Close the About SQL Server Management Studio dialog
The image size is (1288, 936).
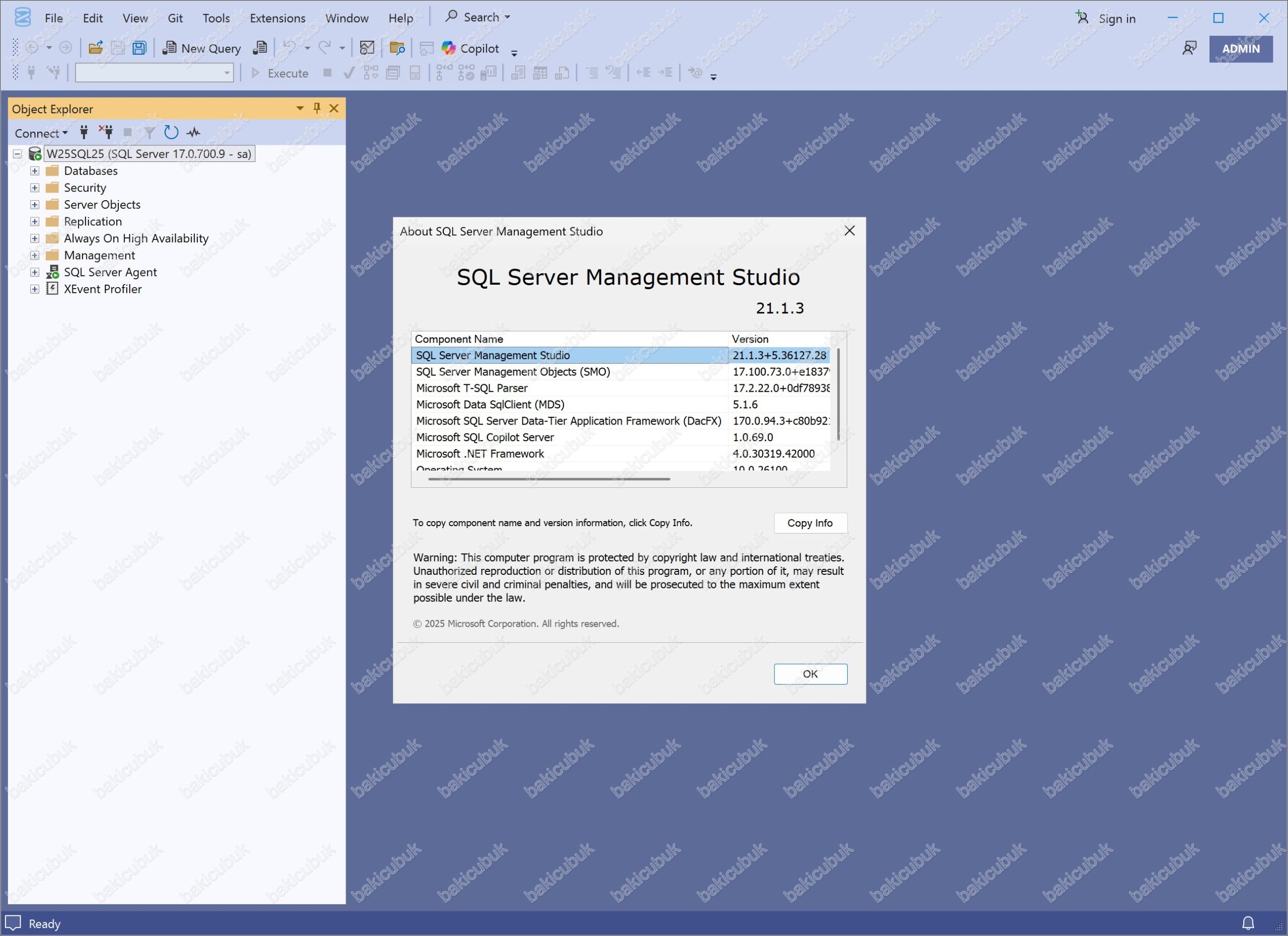click(850, 231)
